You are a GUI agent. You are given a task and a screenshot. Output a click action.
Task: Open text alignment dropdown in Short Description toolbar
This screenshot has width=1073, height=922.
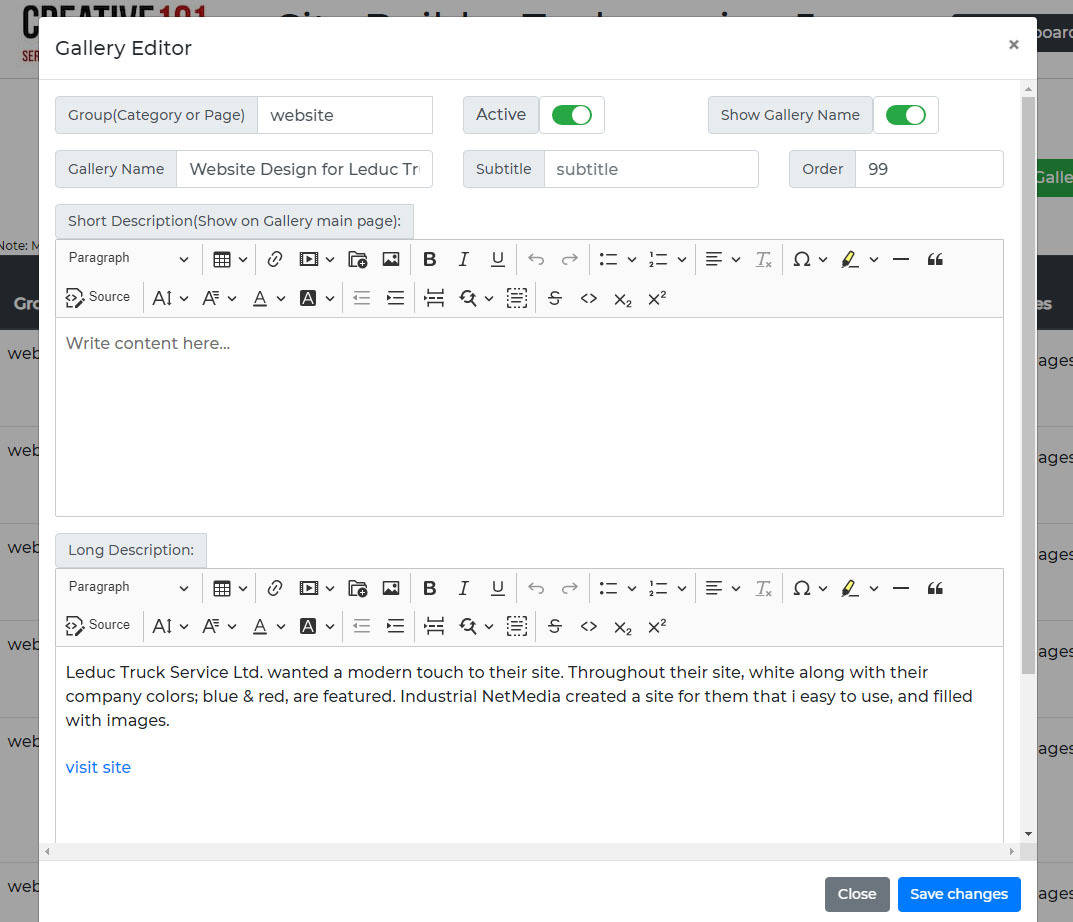pos(723,259)
